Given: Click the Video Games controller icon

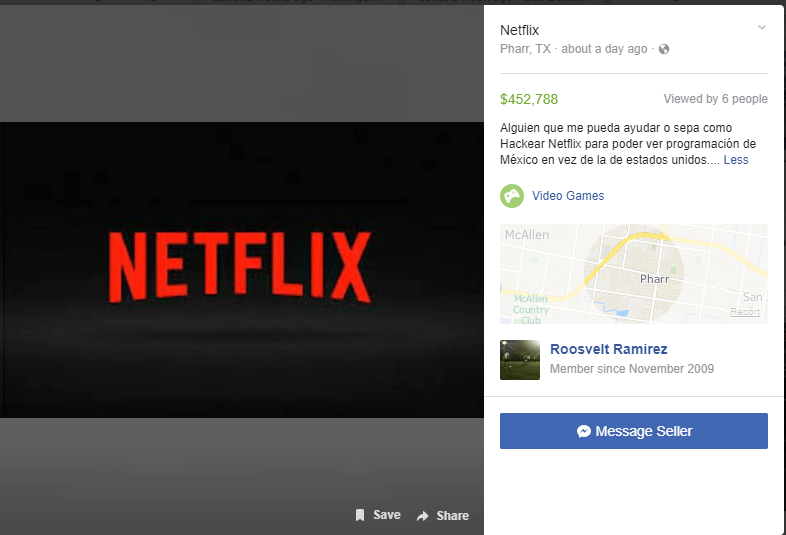Looking at the screenshot, I should tap(512, 196).
